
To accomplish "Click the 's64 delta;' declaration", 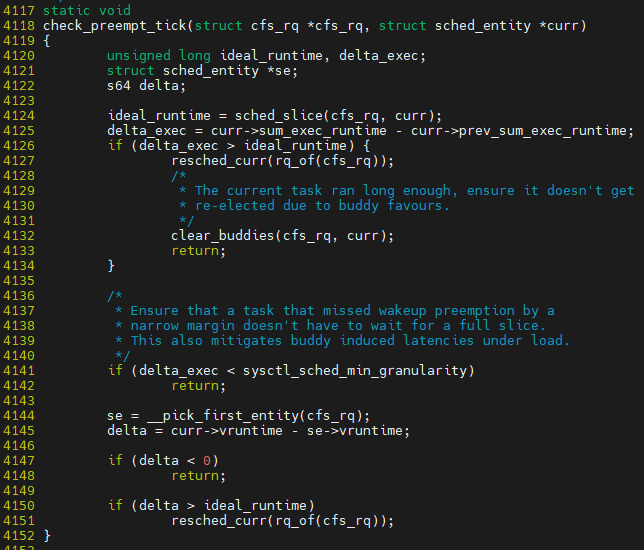I will tap(146, 86).
